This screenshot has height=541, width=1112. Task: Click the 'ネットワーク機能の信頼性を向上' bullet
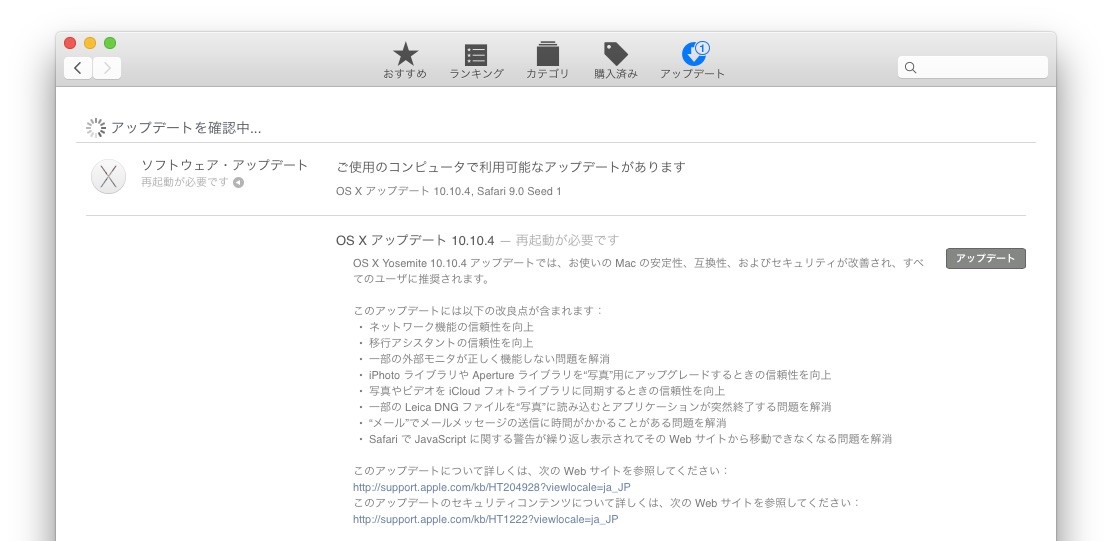pyautogui.click(x=451, y=327)
